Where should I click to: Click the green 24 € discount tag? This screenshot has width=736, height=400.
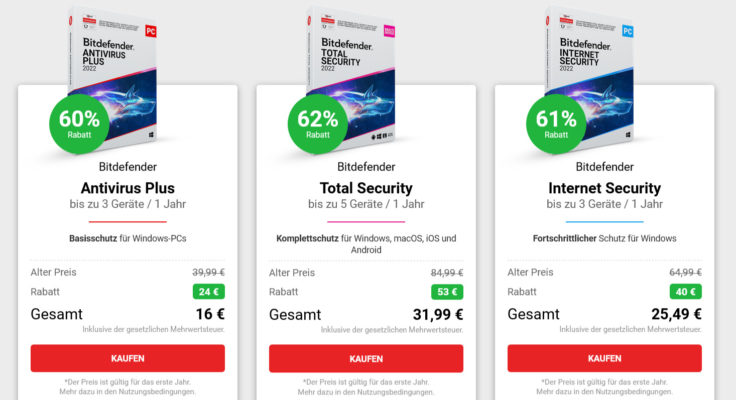coord(209,292)
